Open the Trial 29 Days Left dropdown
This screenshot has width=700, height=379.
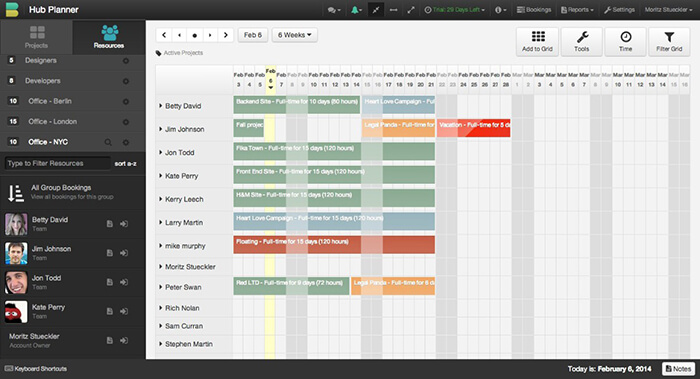(454, 10)
